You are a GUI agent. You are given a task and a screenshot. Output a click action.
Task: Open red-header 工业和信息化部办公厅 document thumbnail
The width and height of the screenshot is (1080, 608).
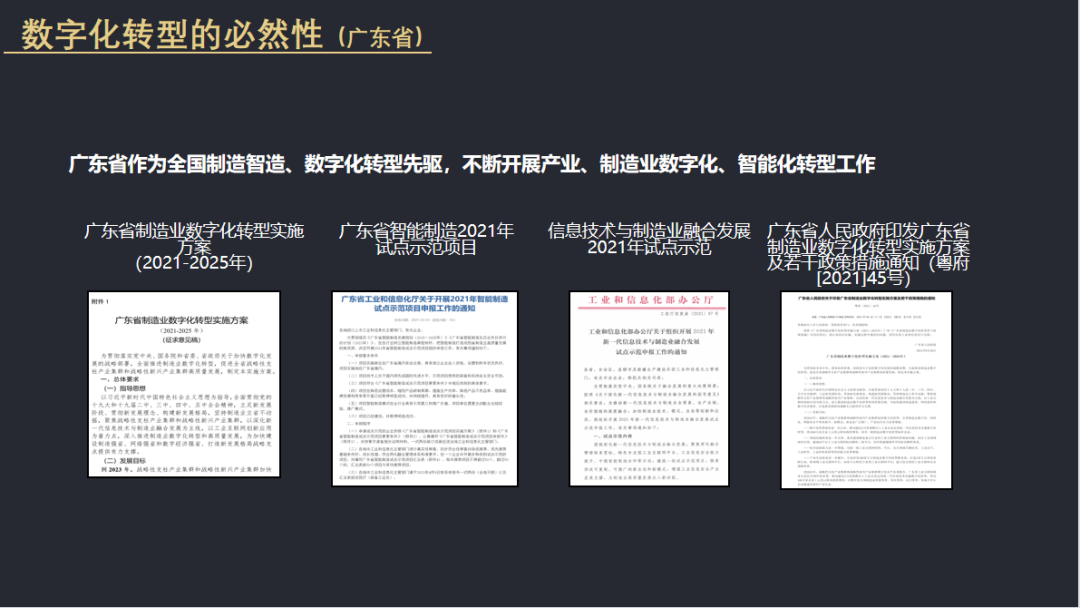(x=649, y=388)
